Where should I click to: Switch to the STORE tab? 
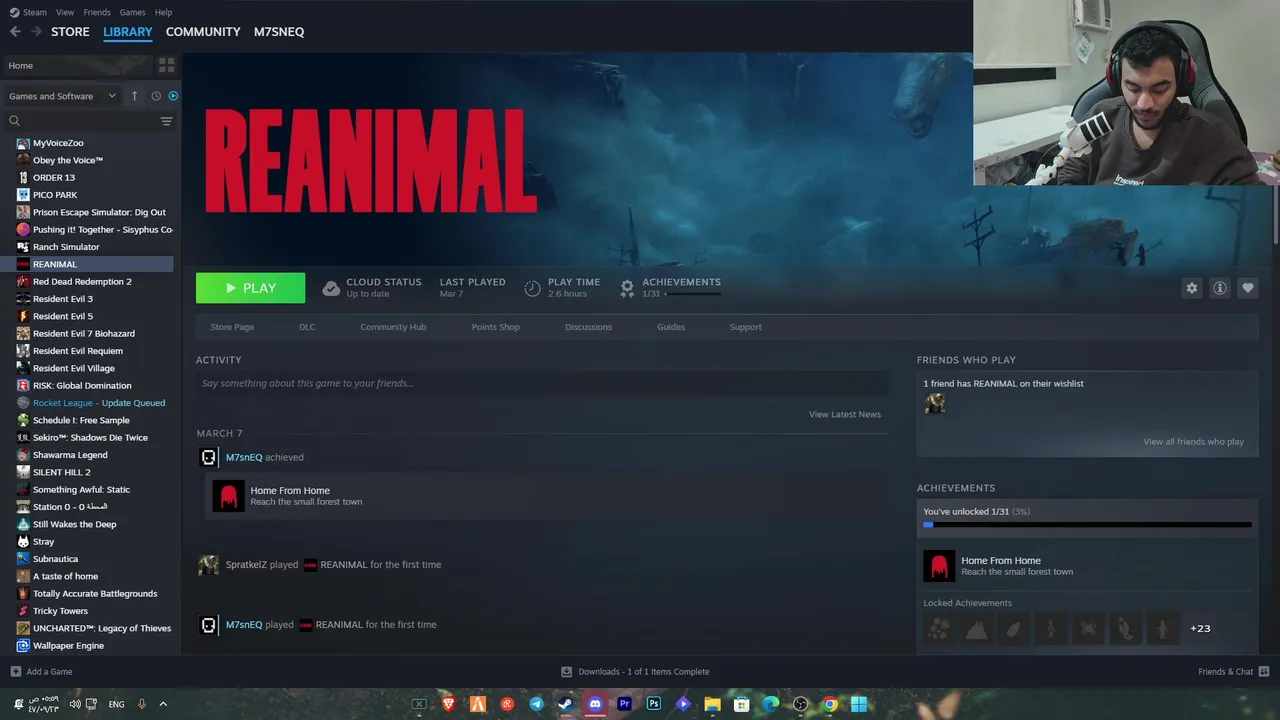tap(70, 32)
